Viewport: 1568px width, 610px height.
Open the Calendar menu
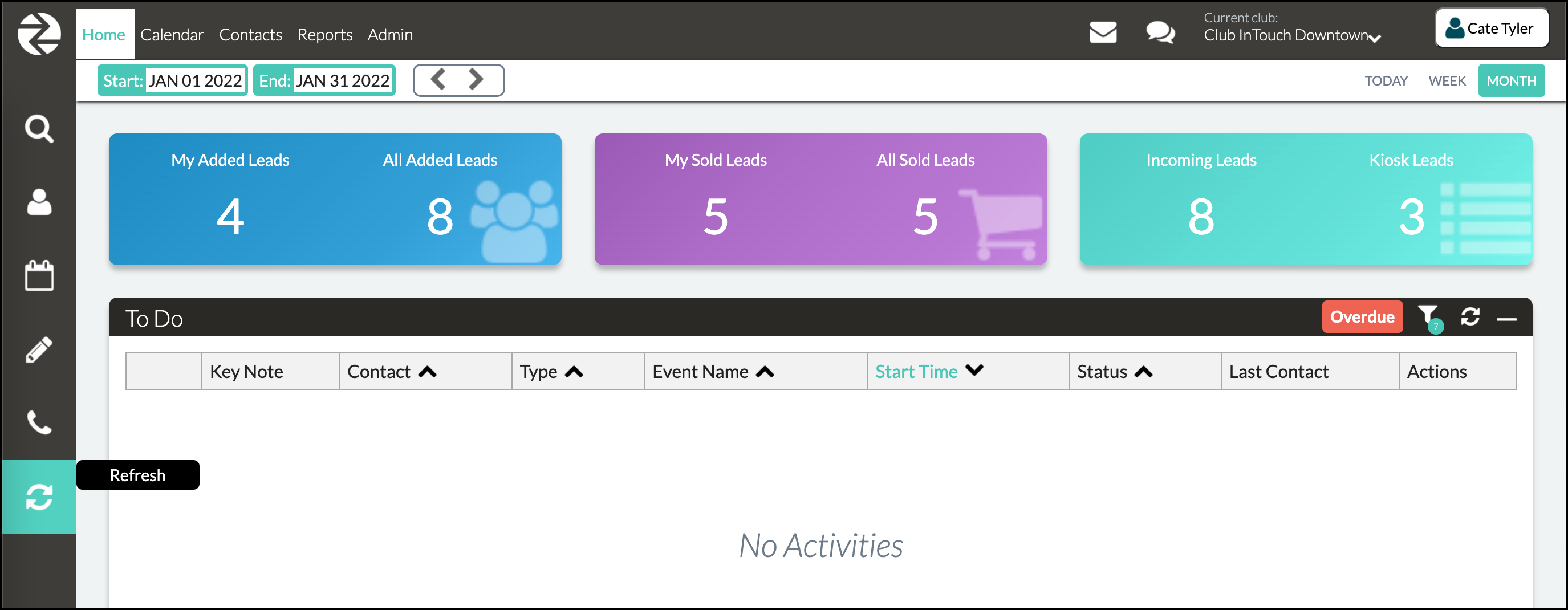tap(172, 35)
